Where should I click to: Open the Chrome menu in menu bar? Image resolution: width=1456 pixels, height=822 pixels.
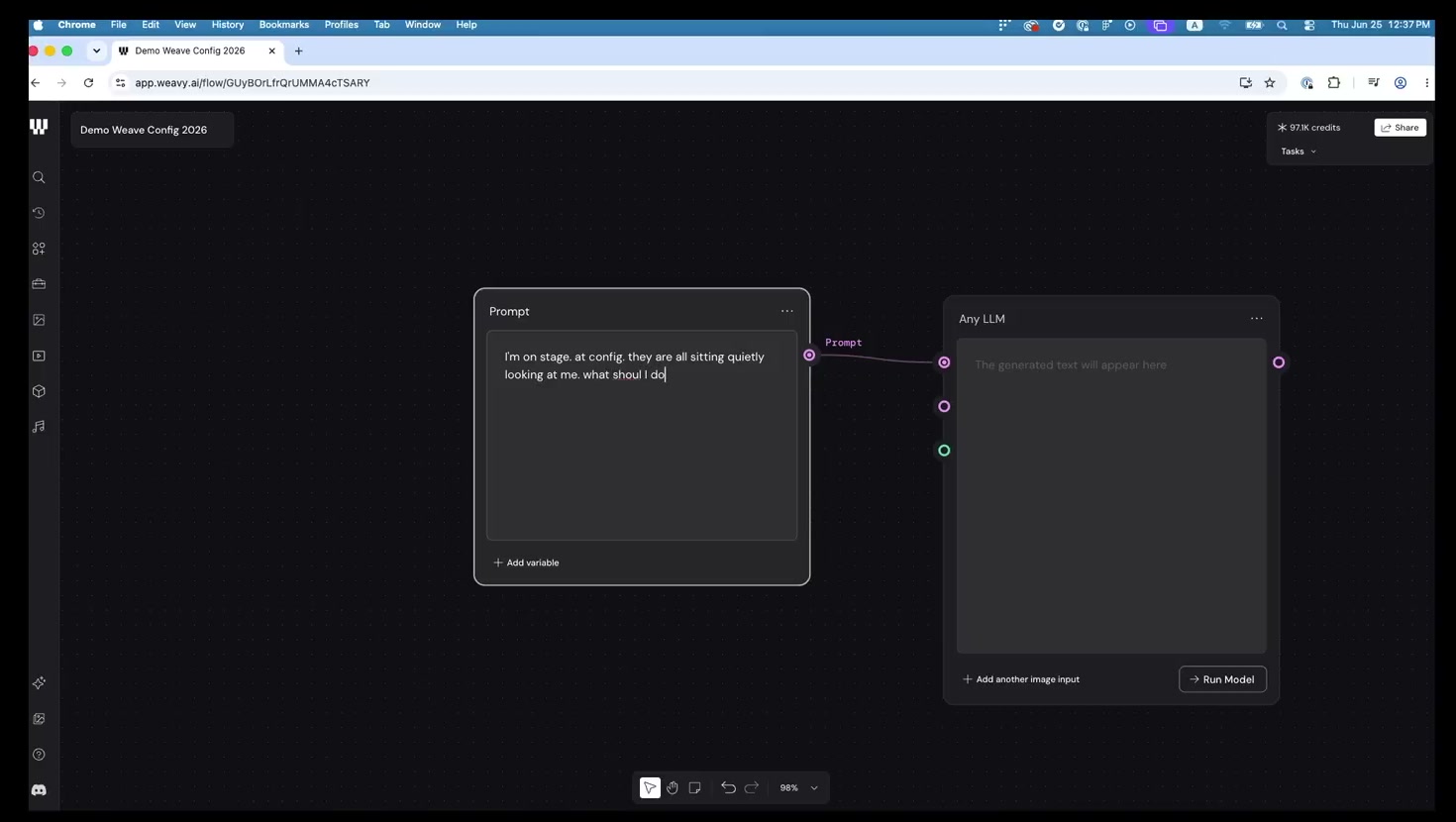(76, 25)
